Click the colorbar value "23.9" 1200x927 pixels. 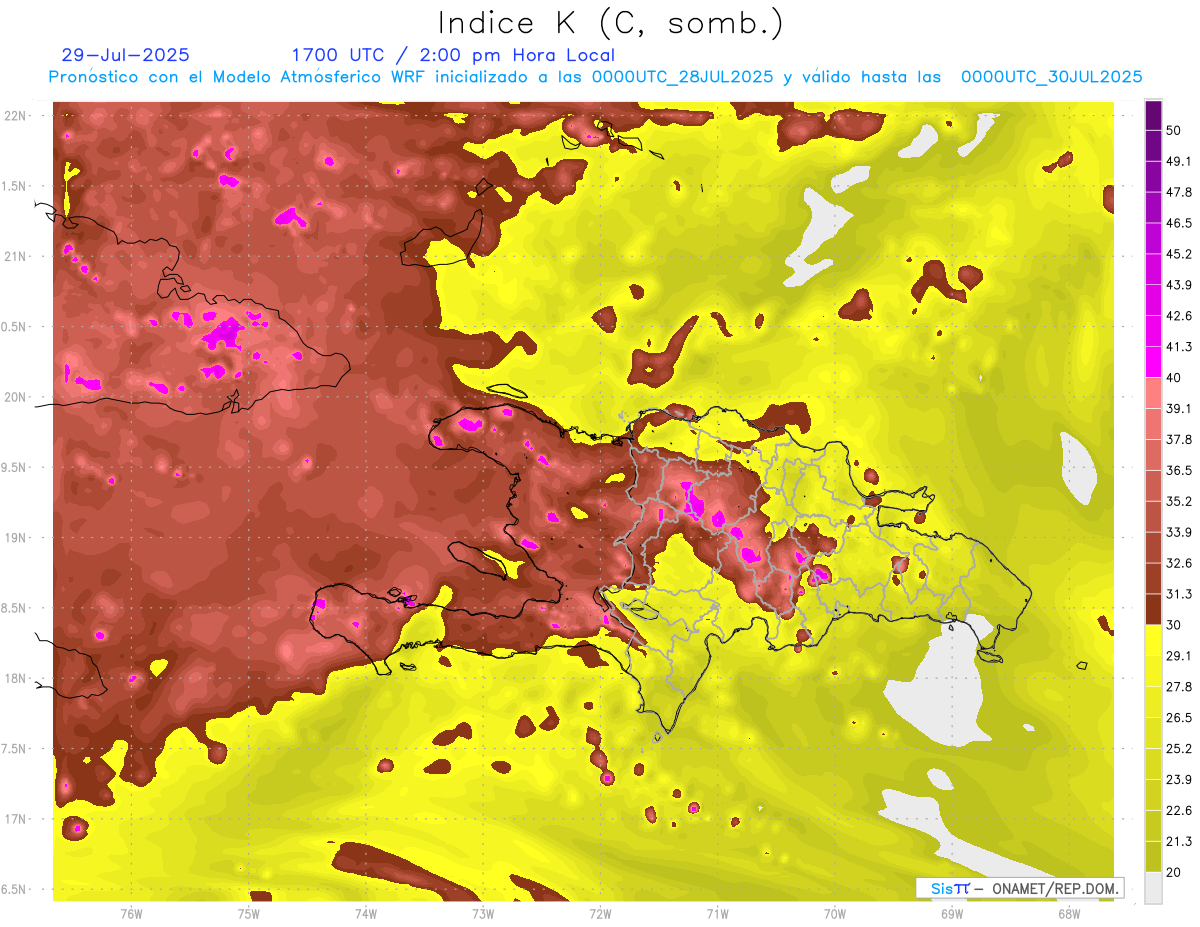click(1179, 780)
